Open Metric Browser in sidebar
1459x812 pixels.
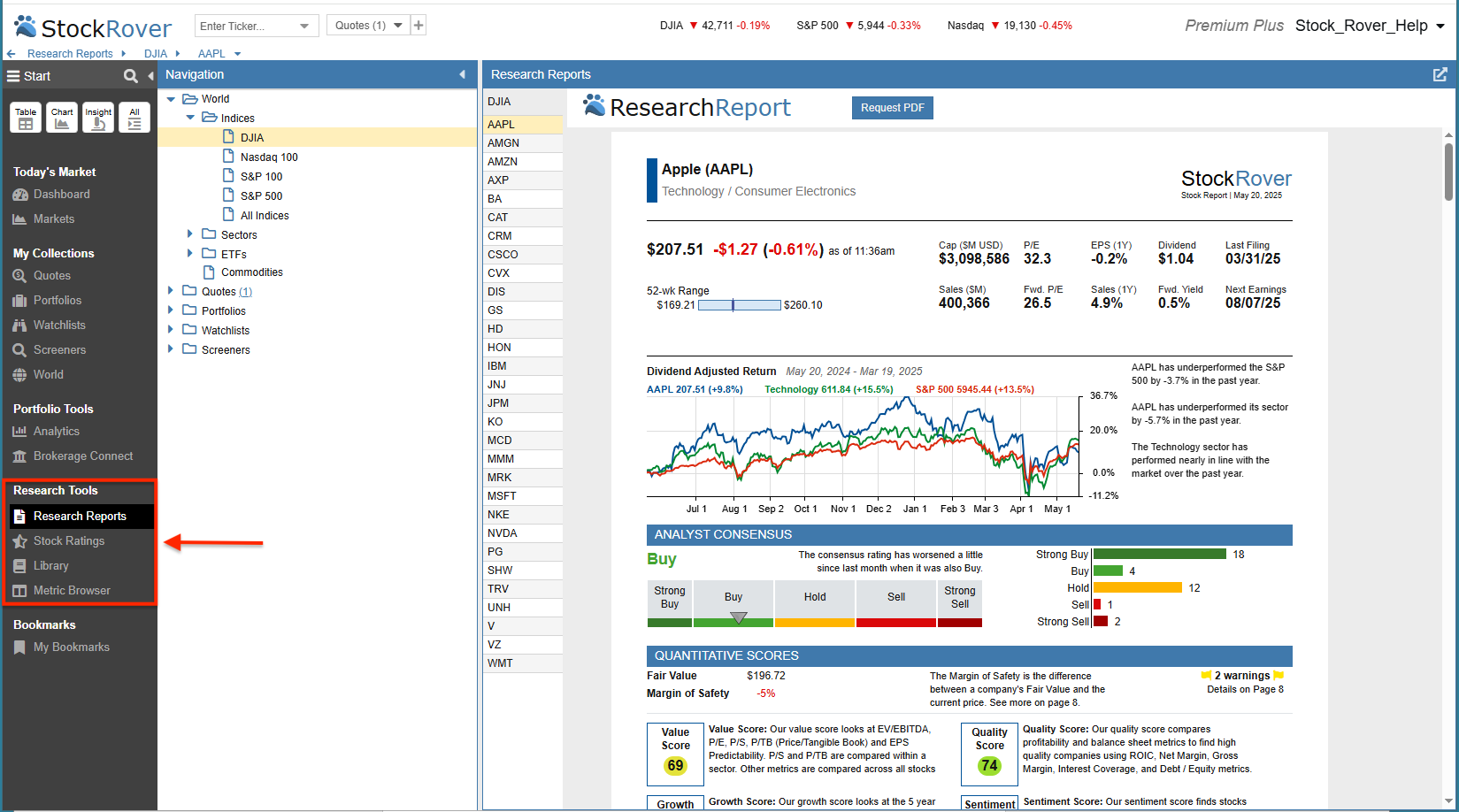[72, 591]
